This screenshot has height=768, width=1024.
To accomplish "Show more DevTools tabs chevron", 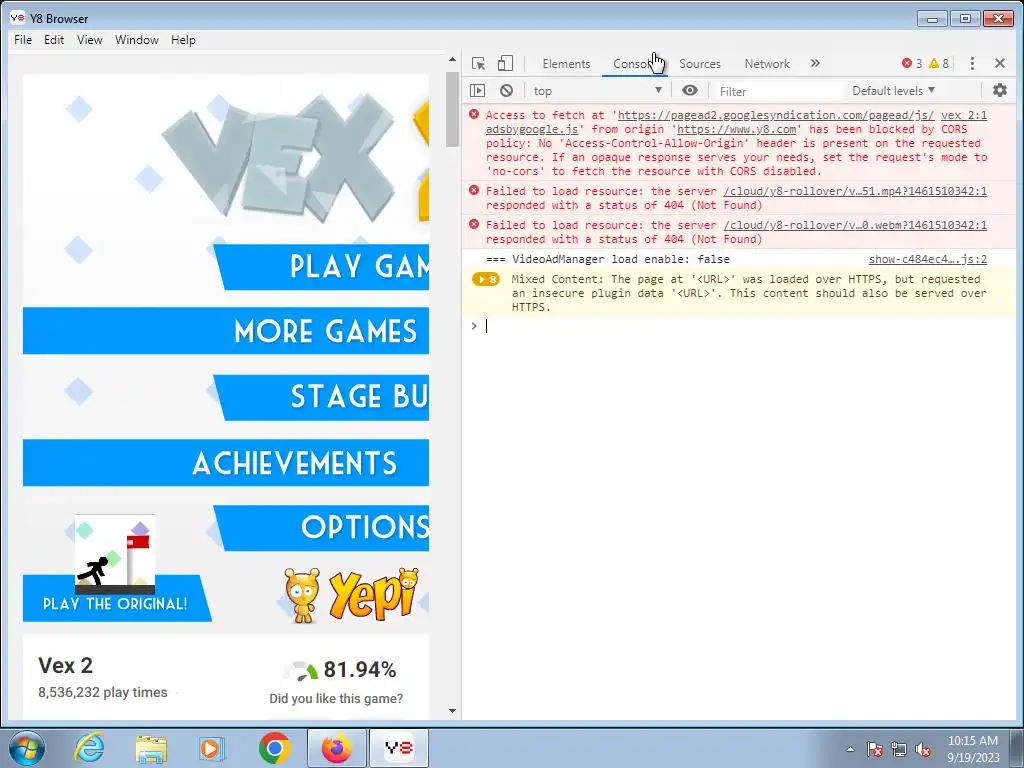I will coord(815,63).
